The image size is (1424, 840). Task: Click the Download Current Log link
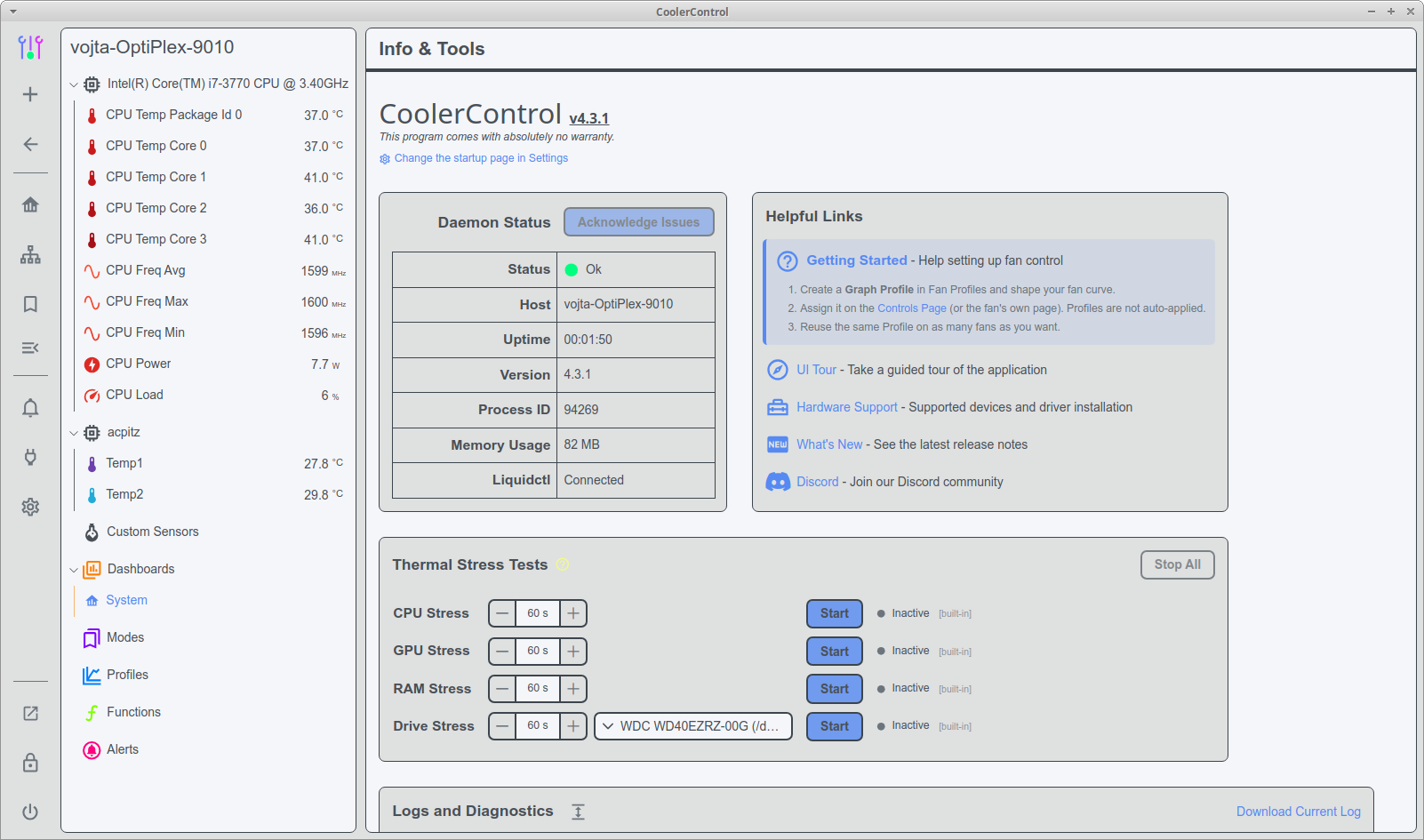coord(1298,812)
